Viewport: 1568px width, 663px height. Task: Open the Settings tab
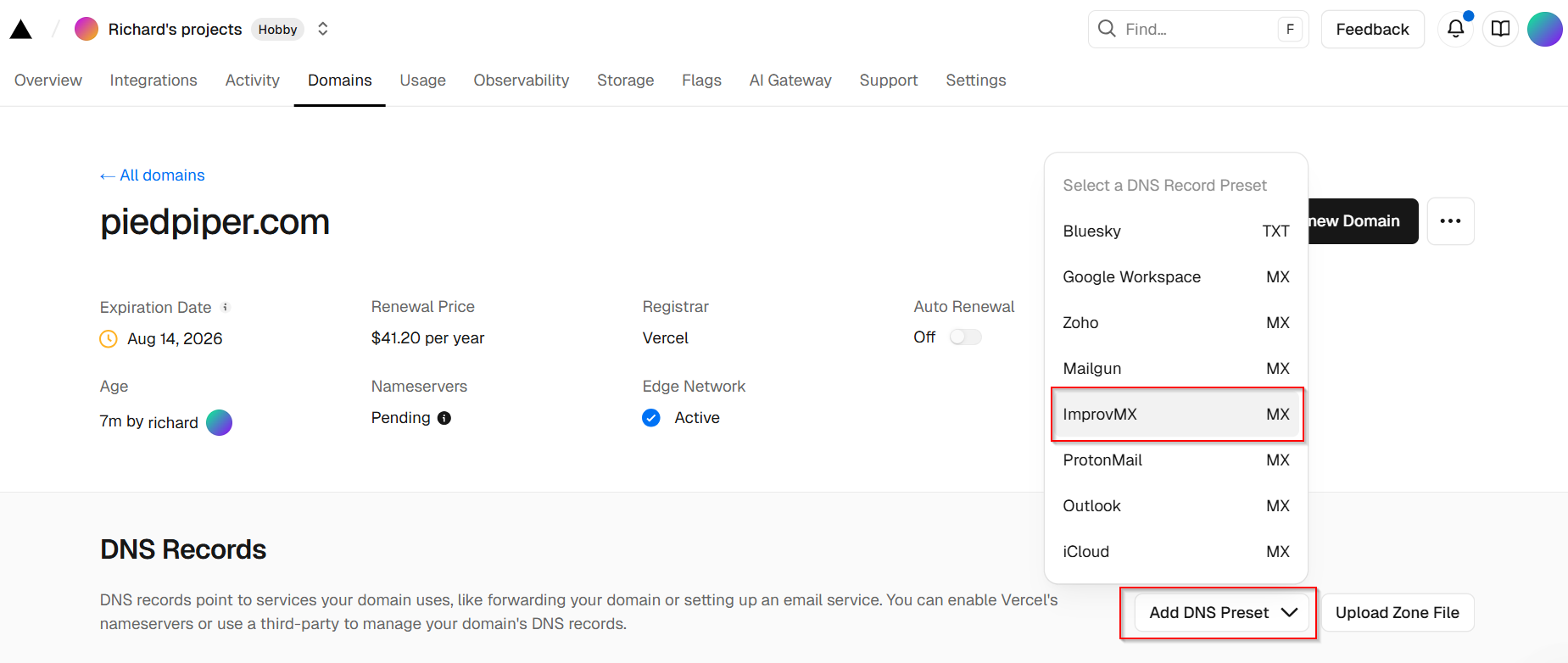(x=975, y=81)
